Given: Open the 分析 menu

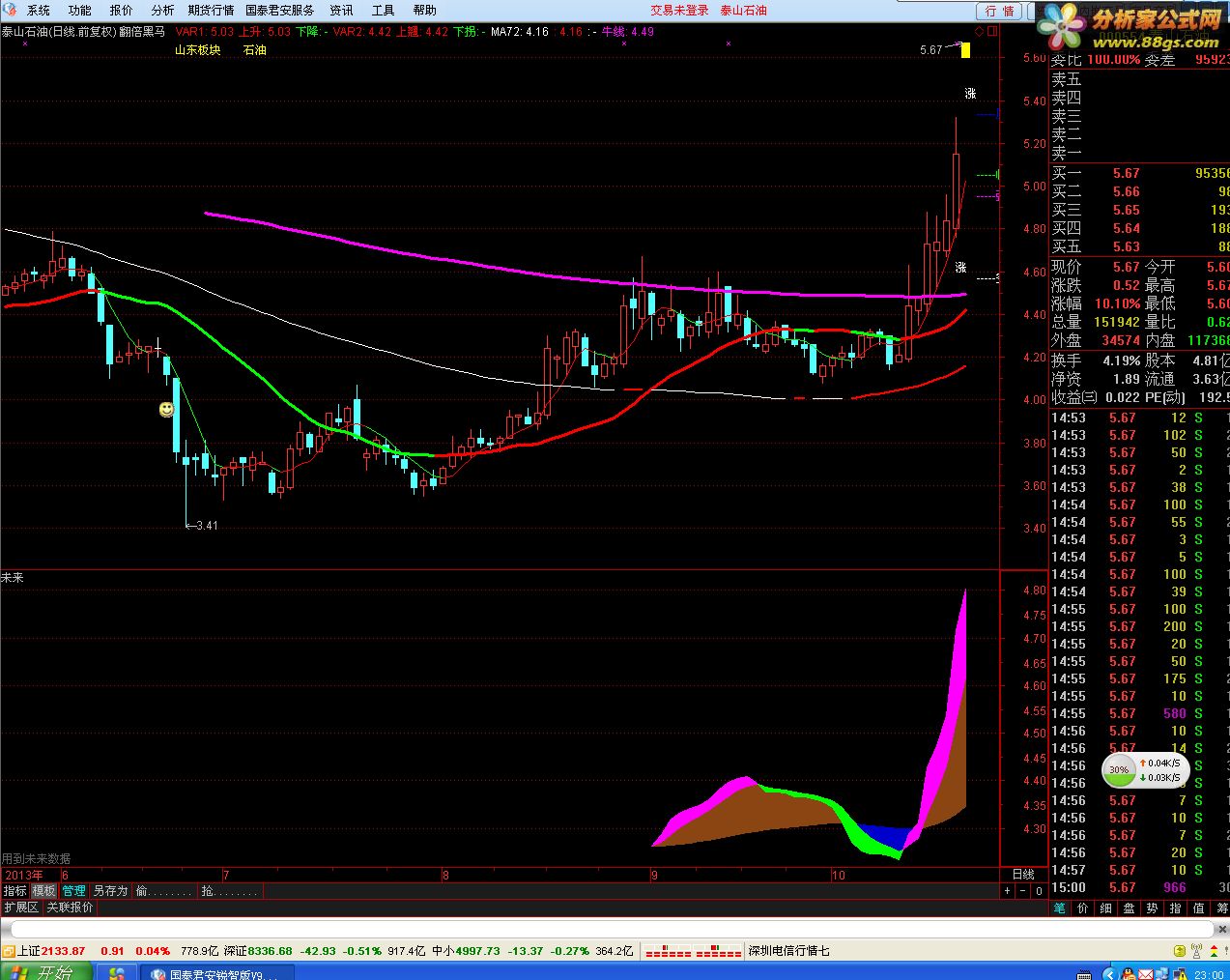Looking at the screenshot, I should (x=162, y=11).
